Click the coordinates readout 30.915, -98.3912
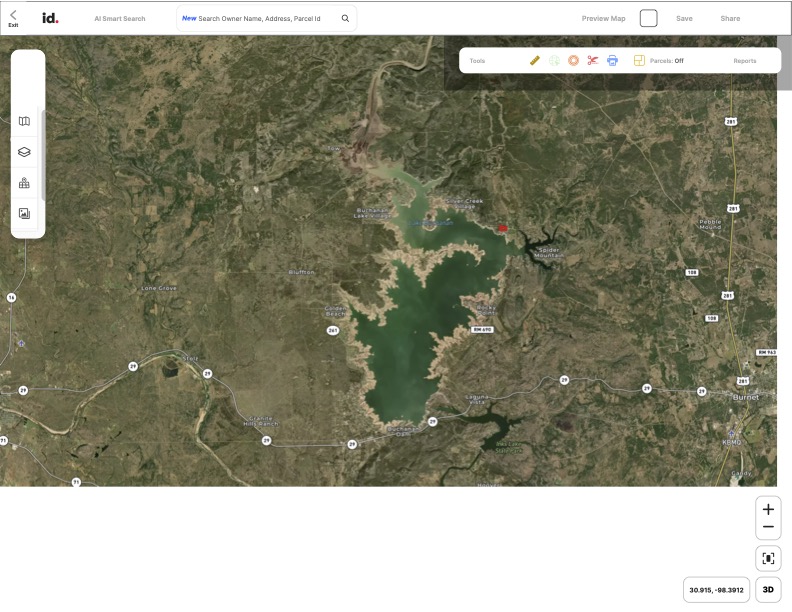 pos(716,590)
